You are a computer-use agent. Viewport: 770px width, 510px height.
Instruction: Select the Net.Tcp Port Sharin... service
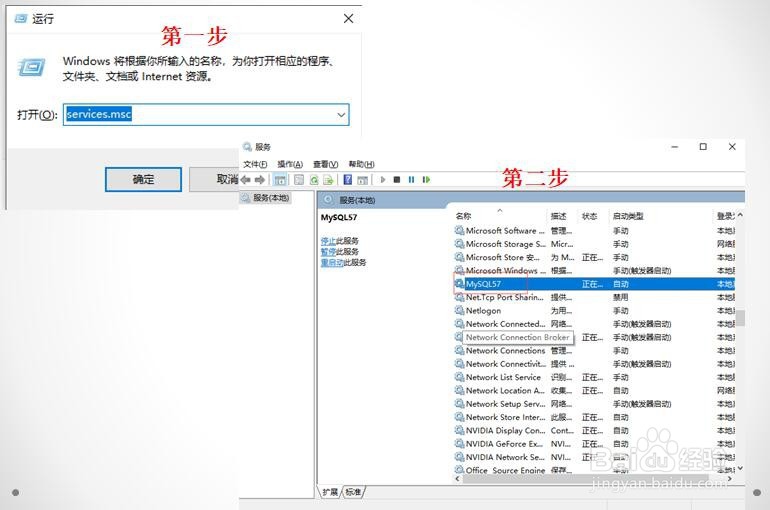point(594,297)
